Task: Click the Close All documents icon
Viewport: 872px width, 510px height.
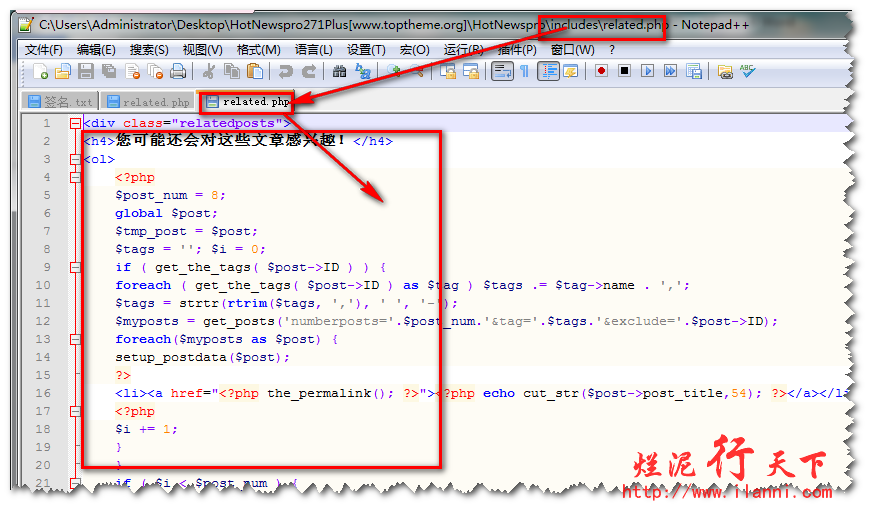Action: click(155, 71)
